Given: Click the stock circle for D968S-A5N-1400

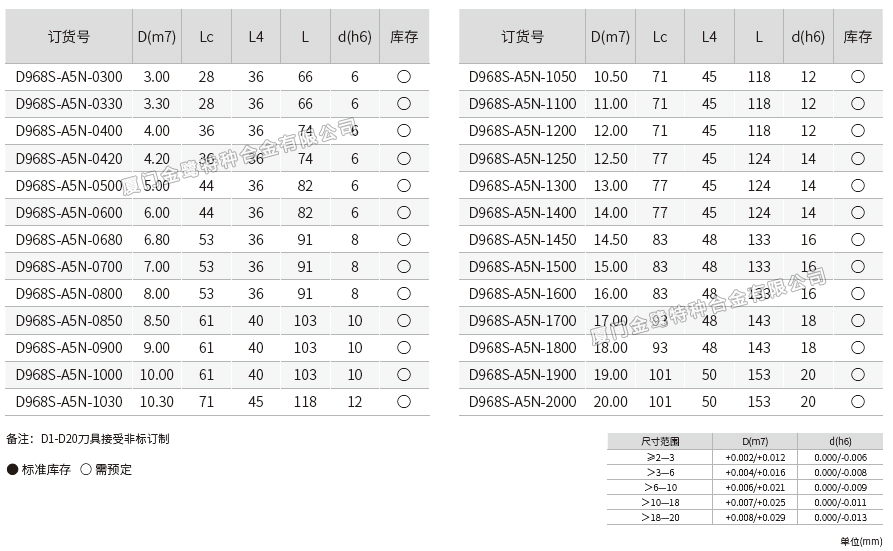Looking at the screenshot, I should pos(858,212).
